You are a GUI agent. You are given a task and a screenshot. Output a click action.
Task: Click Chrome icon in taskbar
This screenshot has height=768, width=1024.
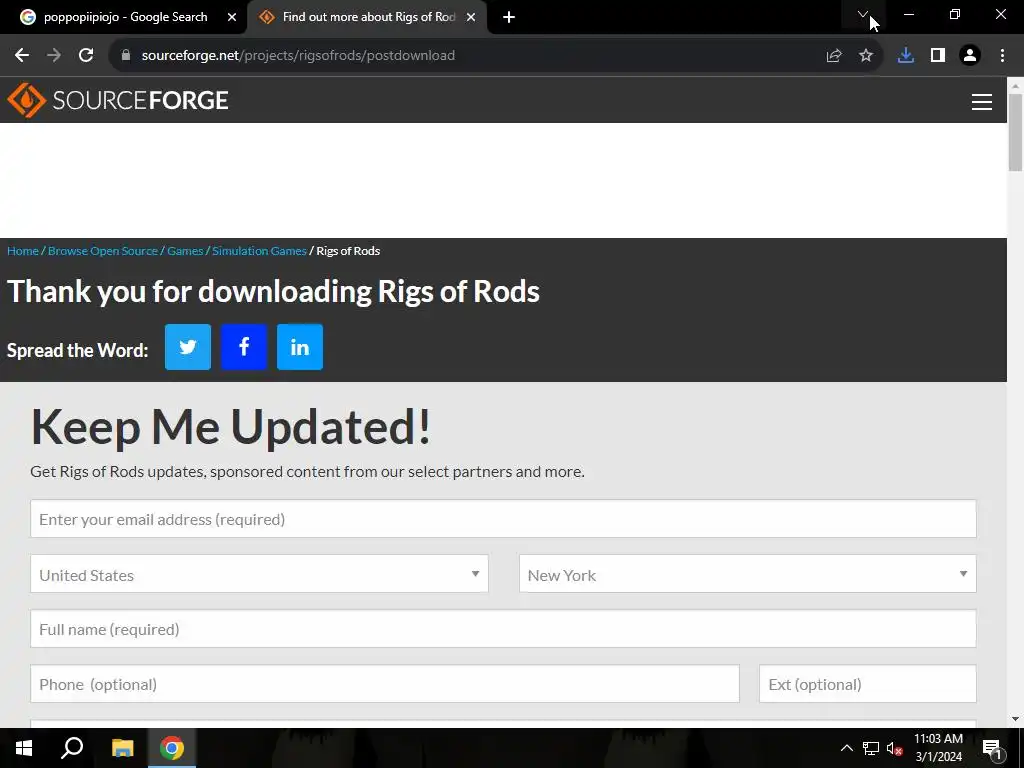172,748
